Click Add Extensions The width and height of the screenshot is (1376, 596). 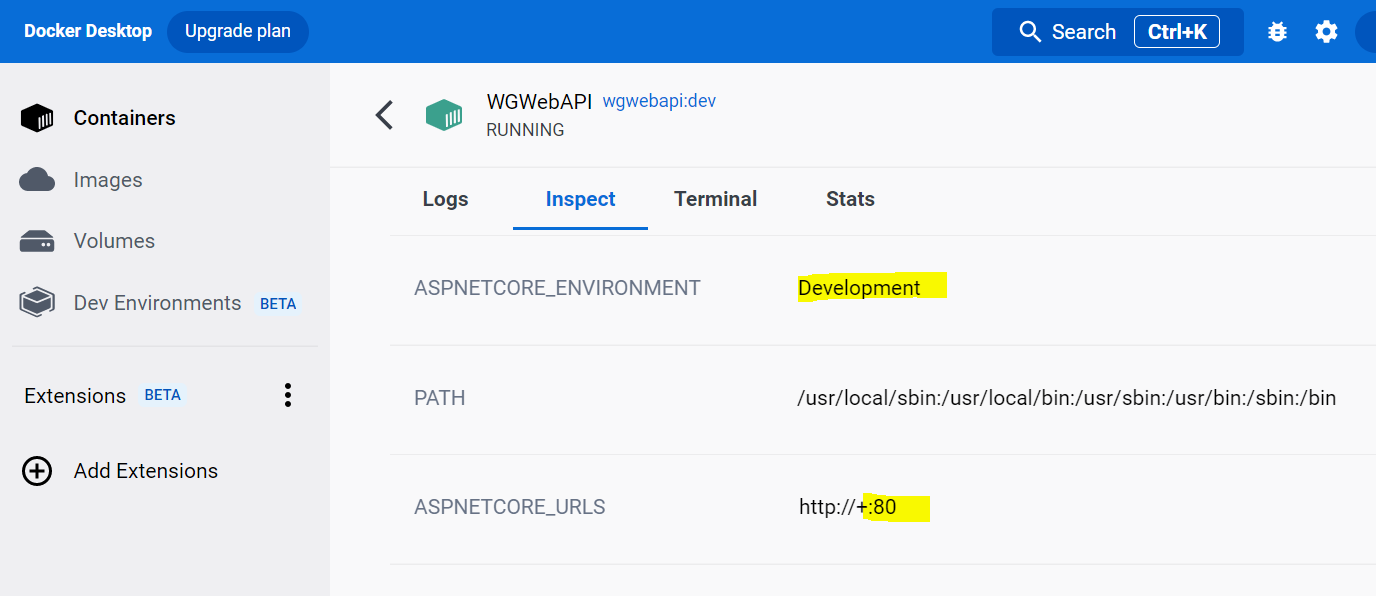(146, 471)
